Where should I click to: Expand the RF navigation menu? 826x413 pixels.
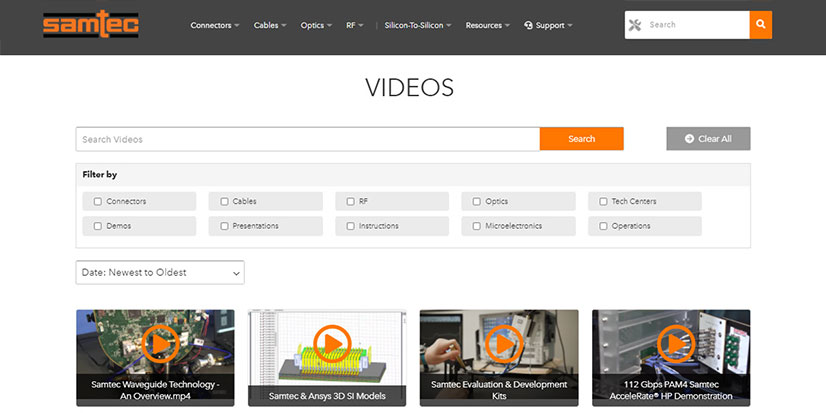coord(355,25)
